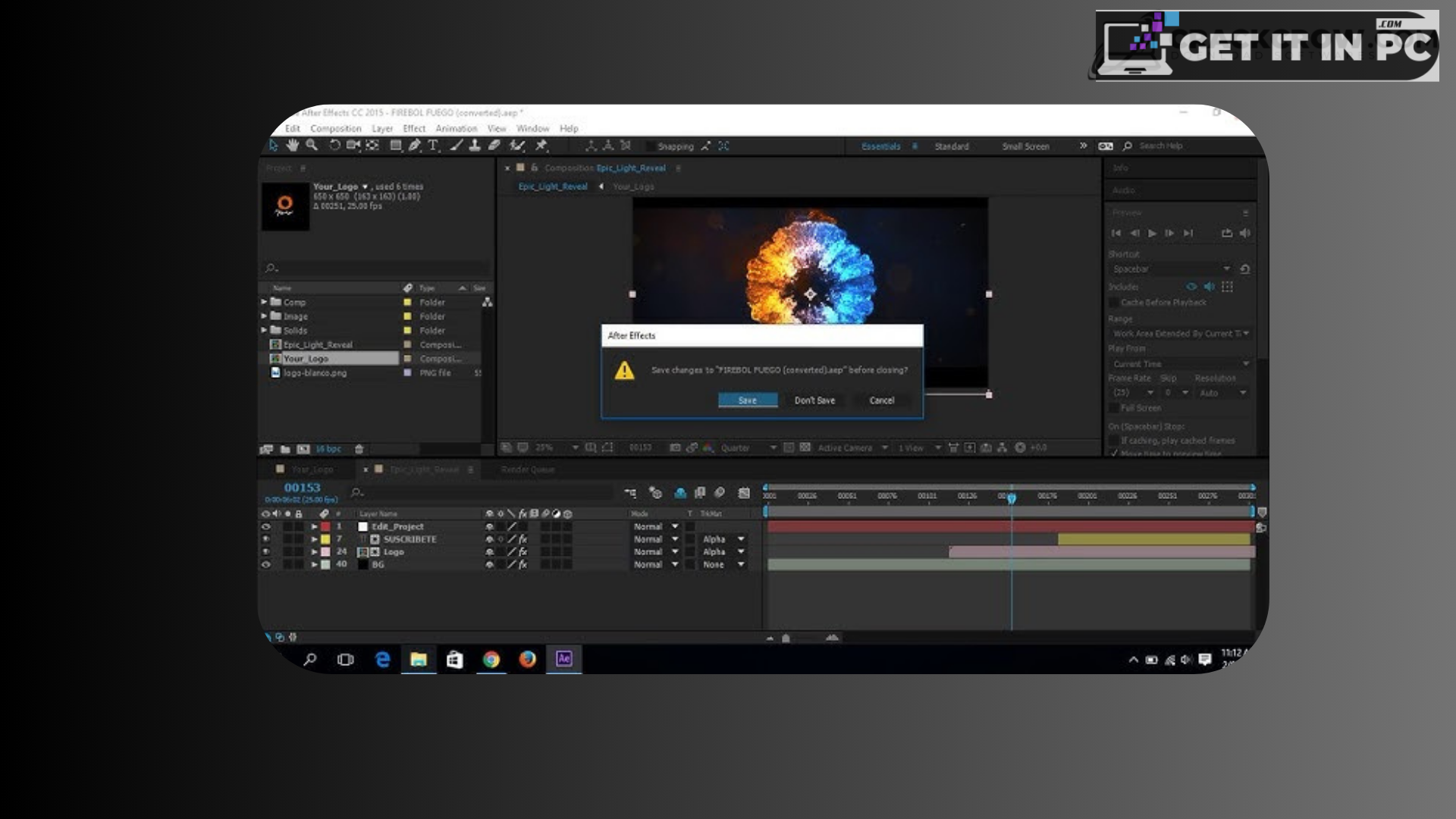
Task: Toggle visibility of BG layer
Action: tap(266, 565)
